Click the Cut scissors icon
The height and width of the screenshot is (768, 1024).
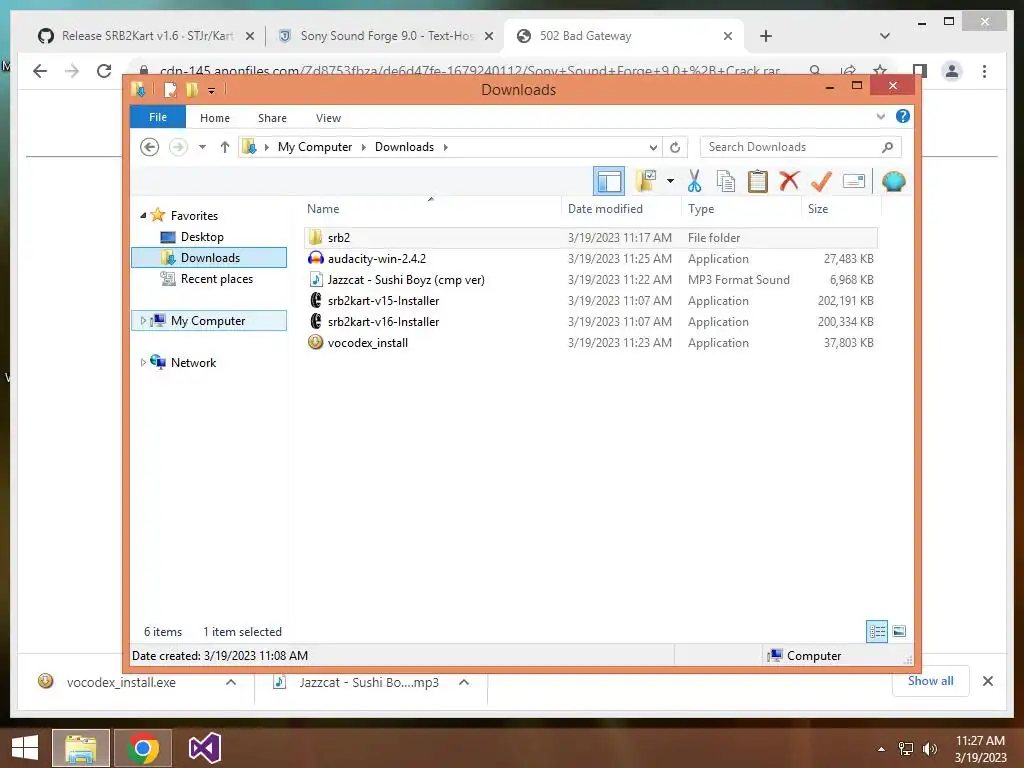click(x=694, y=181)
